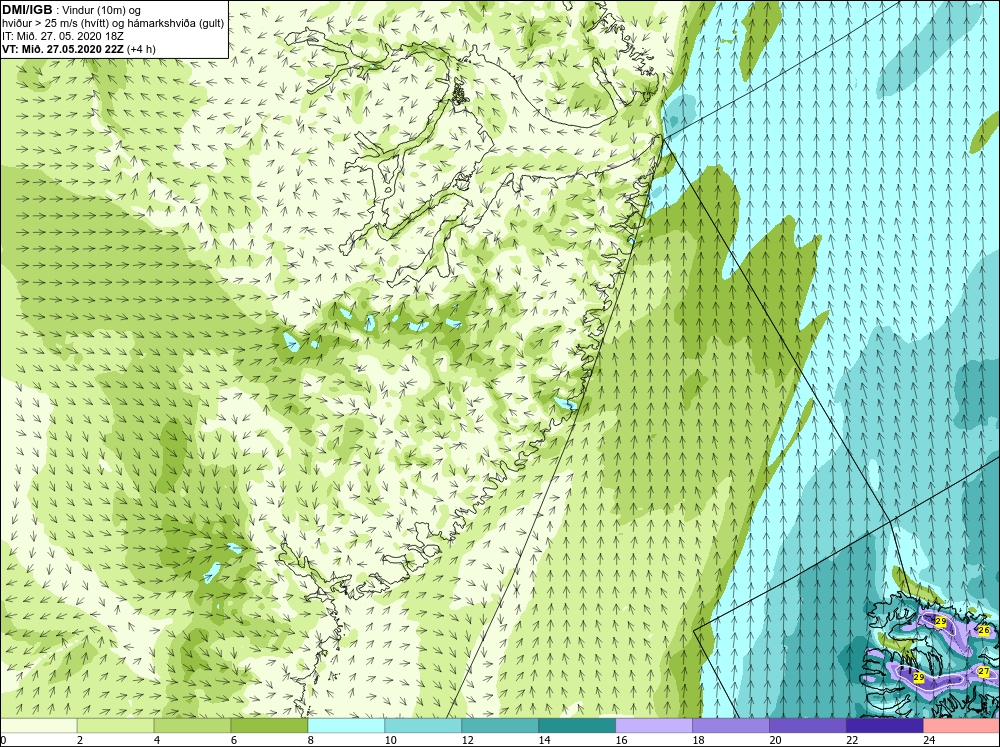The image size is (1000, 747).
Task: Click the scale value 16 under the colorbar
Action: [x=621, y=740]
